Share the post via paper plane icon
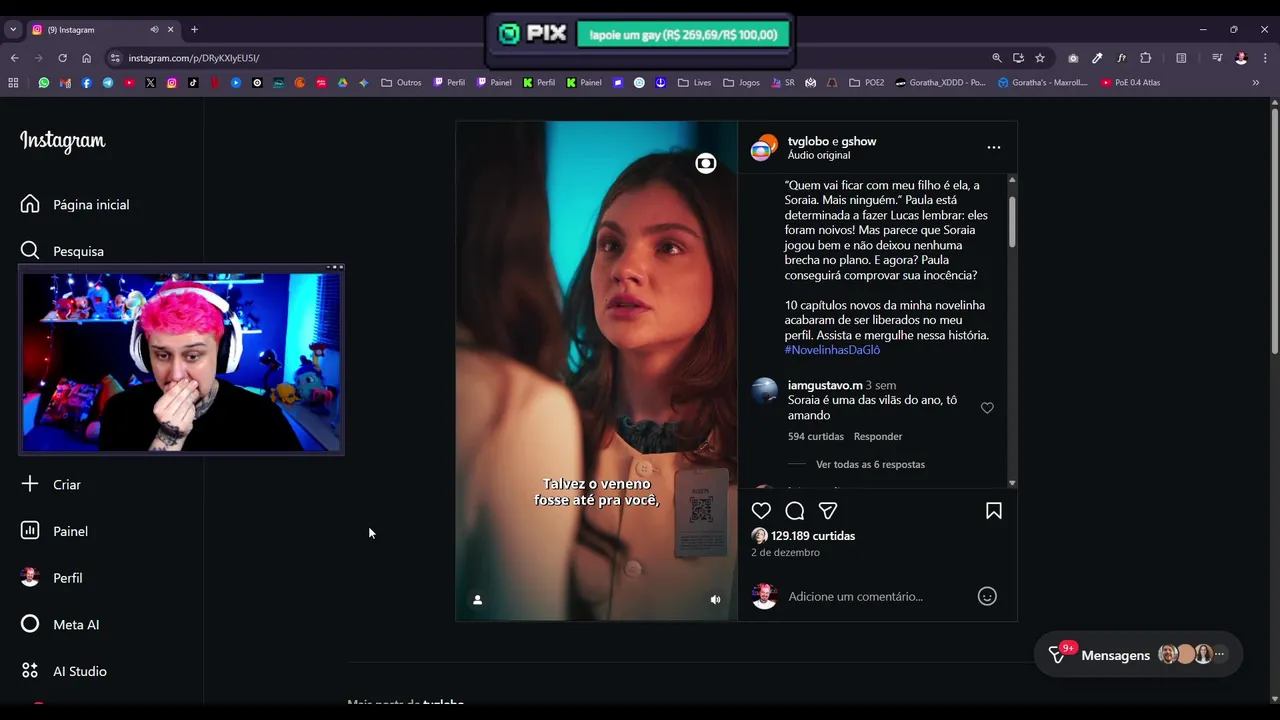 [x=828, y=511]
